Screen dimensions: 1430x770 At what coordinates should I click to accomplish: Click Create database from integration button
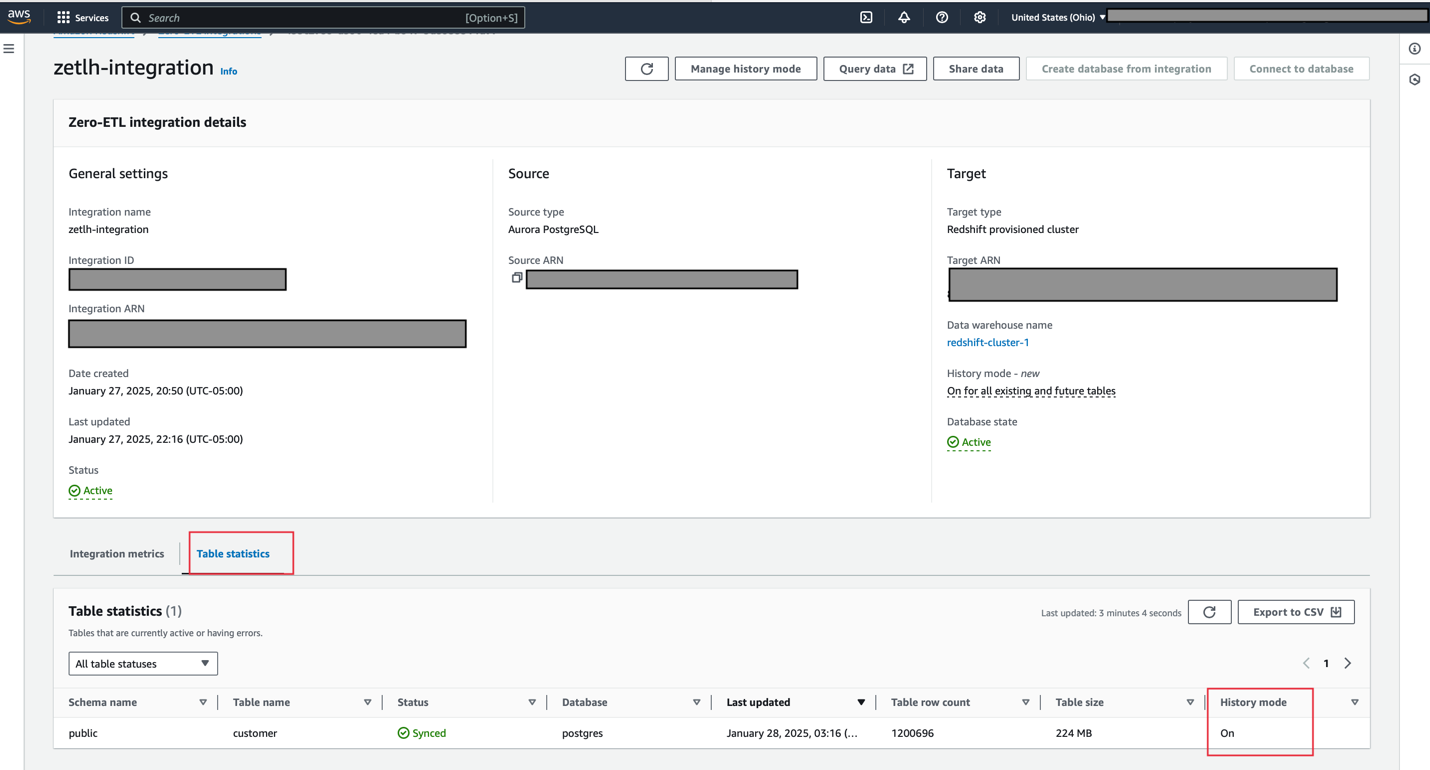[x=1126, y=69]
